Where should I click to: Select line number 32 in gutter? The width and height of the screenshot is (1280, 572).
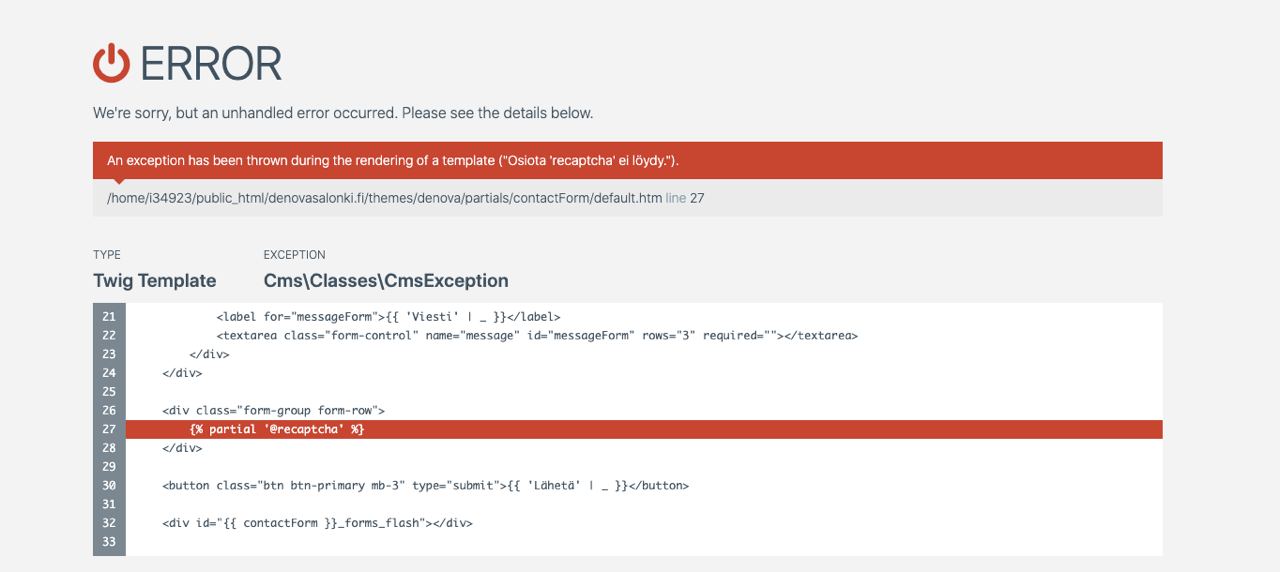click(x=109, y=522)
